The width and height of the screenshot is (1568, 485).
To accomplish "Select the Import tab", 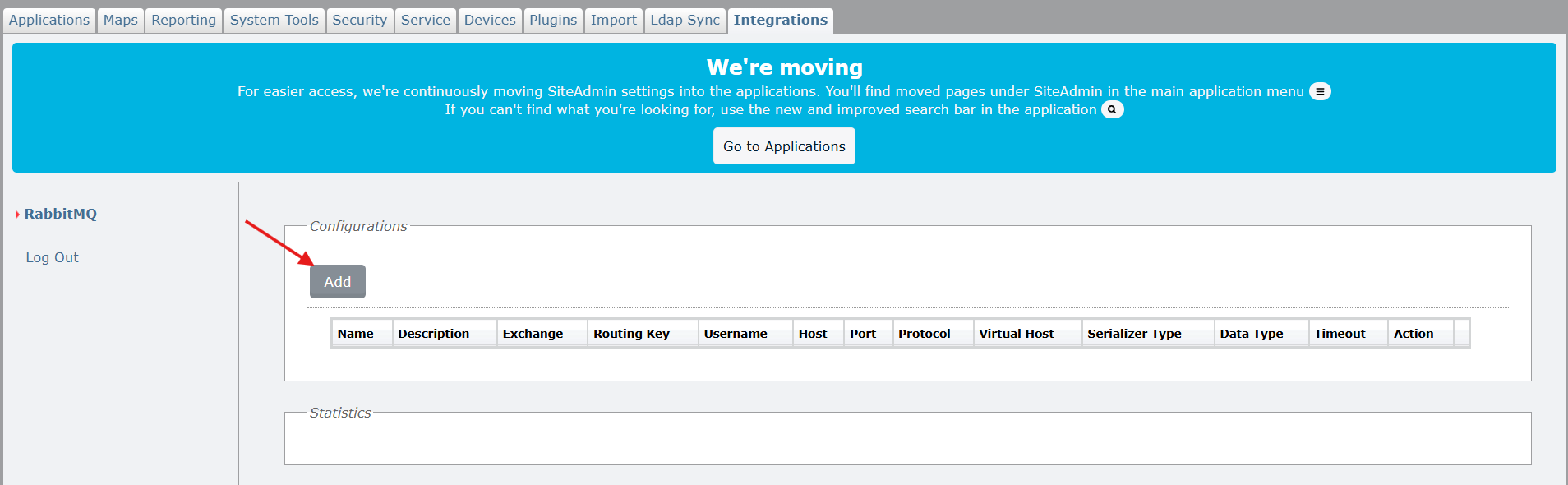I will 614,21.
